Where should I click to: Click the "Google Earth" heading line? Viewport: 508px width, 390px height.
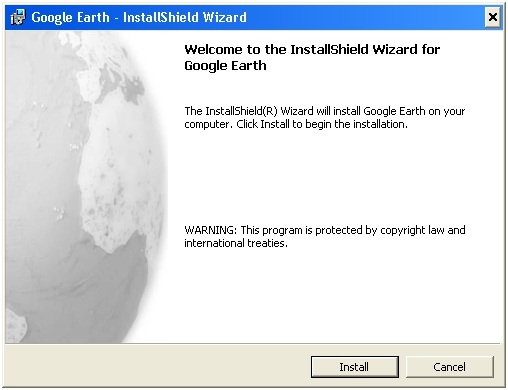[x=225, y=66]
